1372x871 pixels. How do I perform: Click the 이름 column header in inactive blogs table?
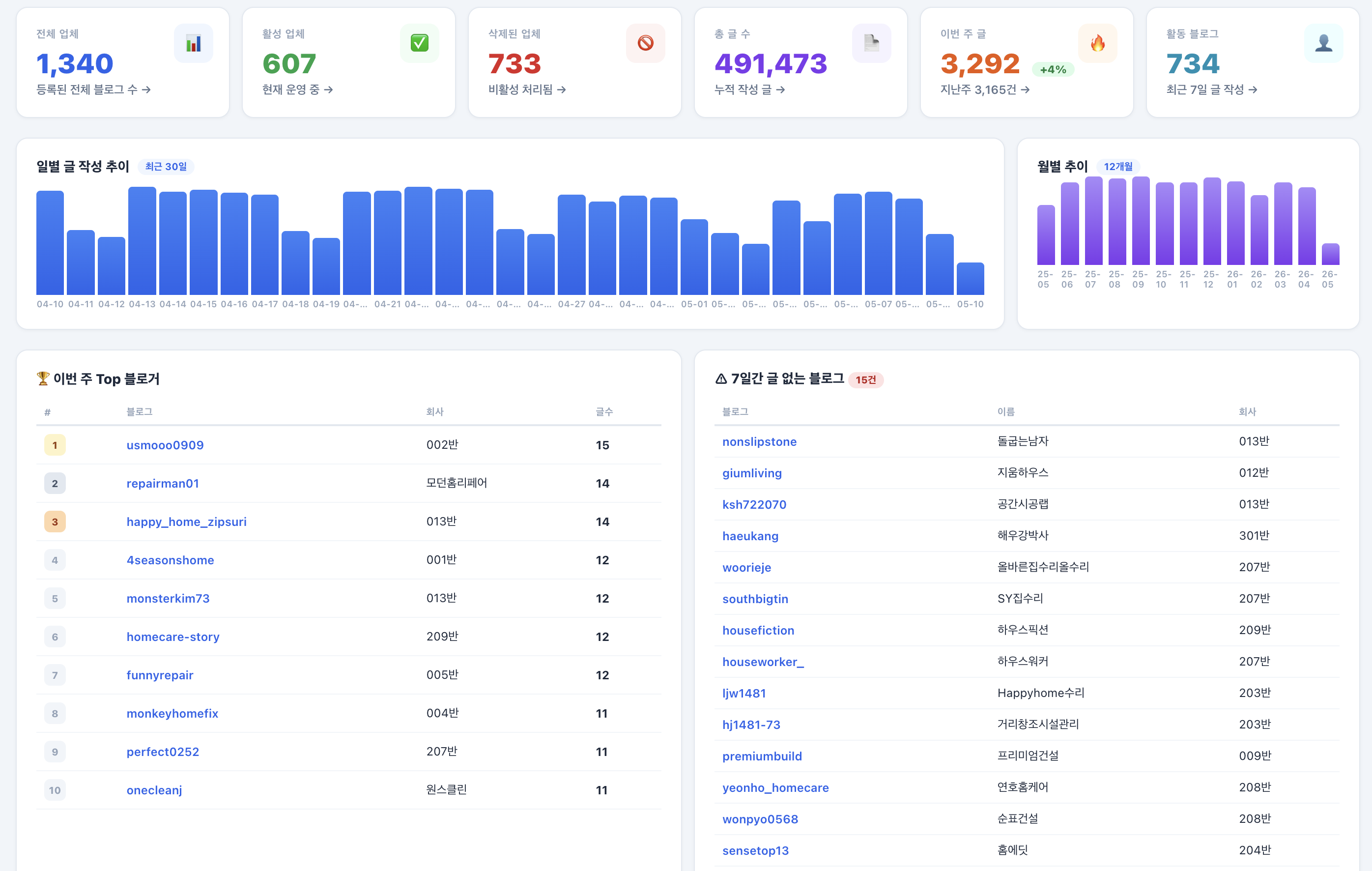pos(1005,411)
